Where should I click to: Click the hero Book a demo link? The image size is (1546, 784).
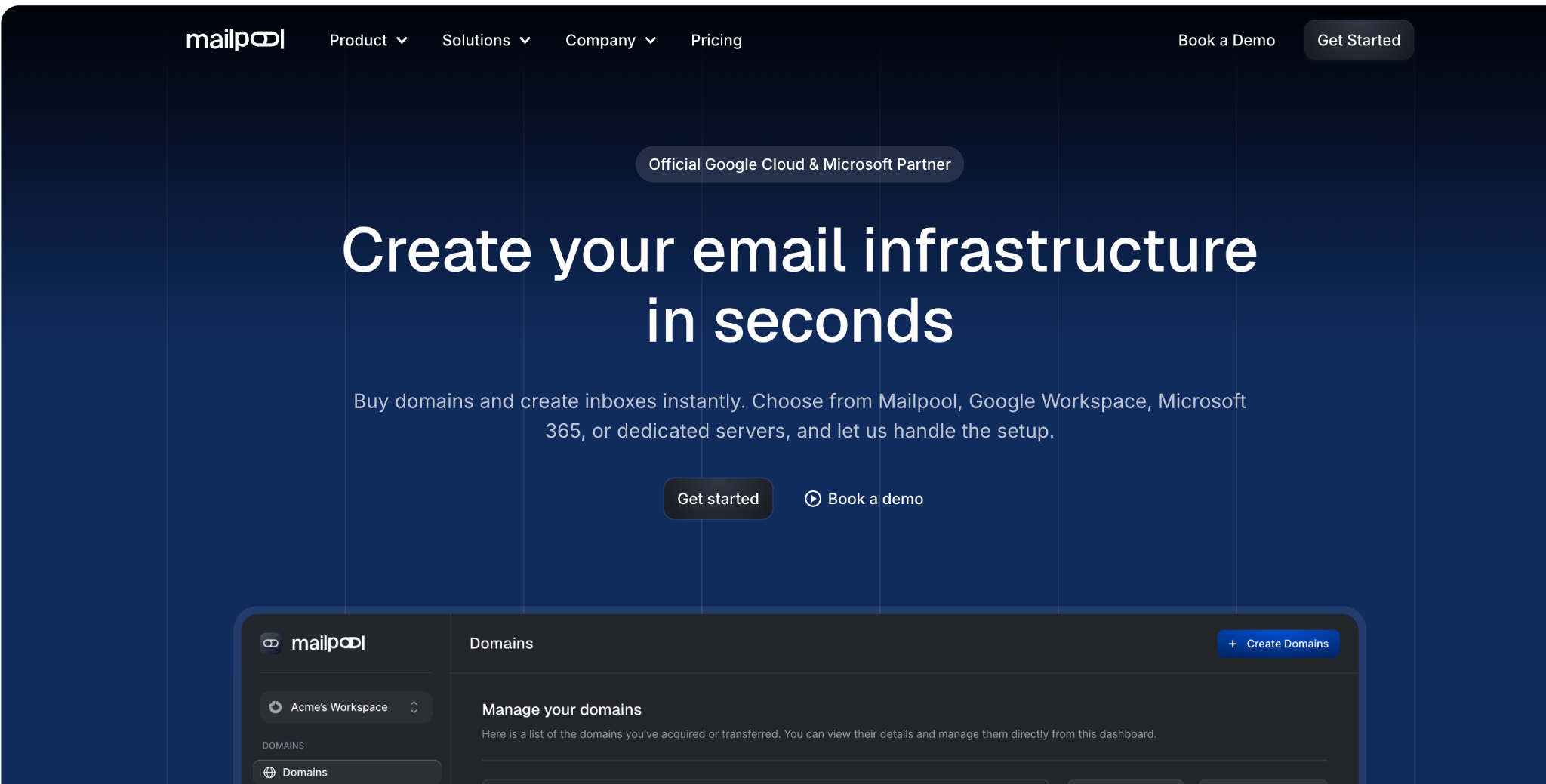point(864,499)
